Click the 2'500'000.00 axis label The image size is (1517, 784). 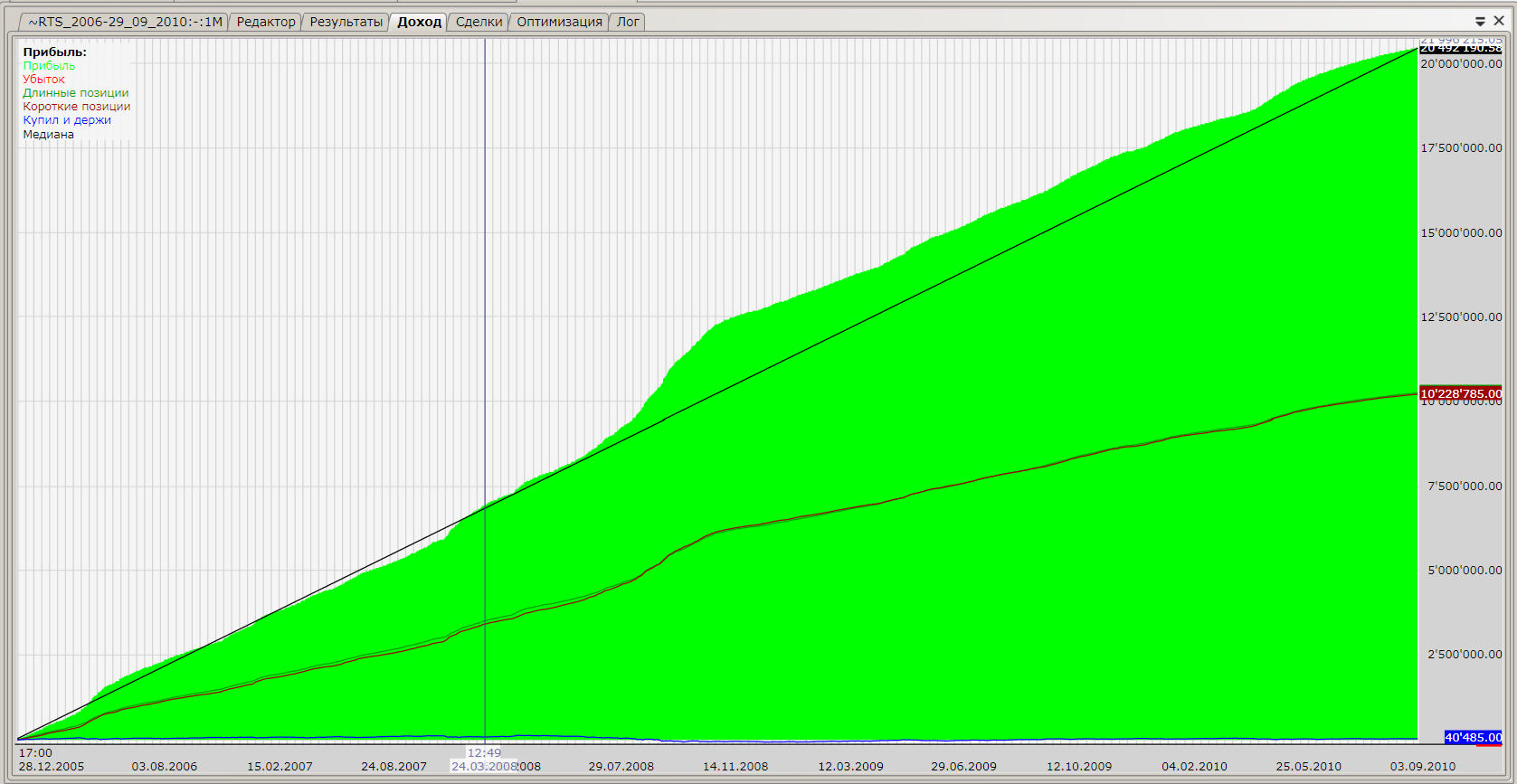pyautogui.click(x=1465, y=655)
